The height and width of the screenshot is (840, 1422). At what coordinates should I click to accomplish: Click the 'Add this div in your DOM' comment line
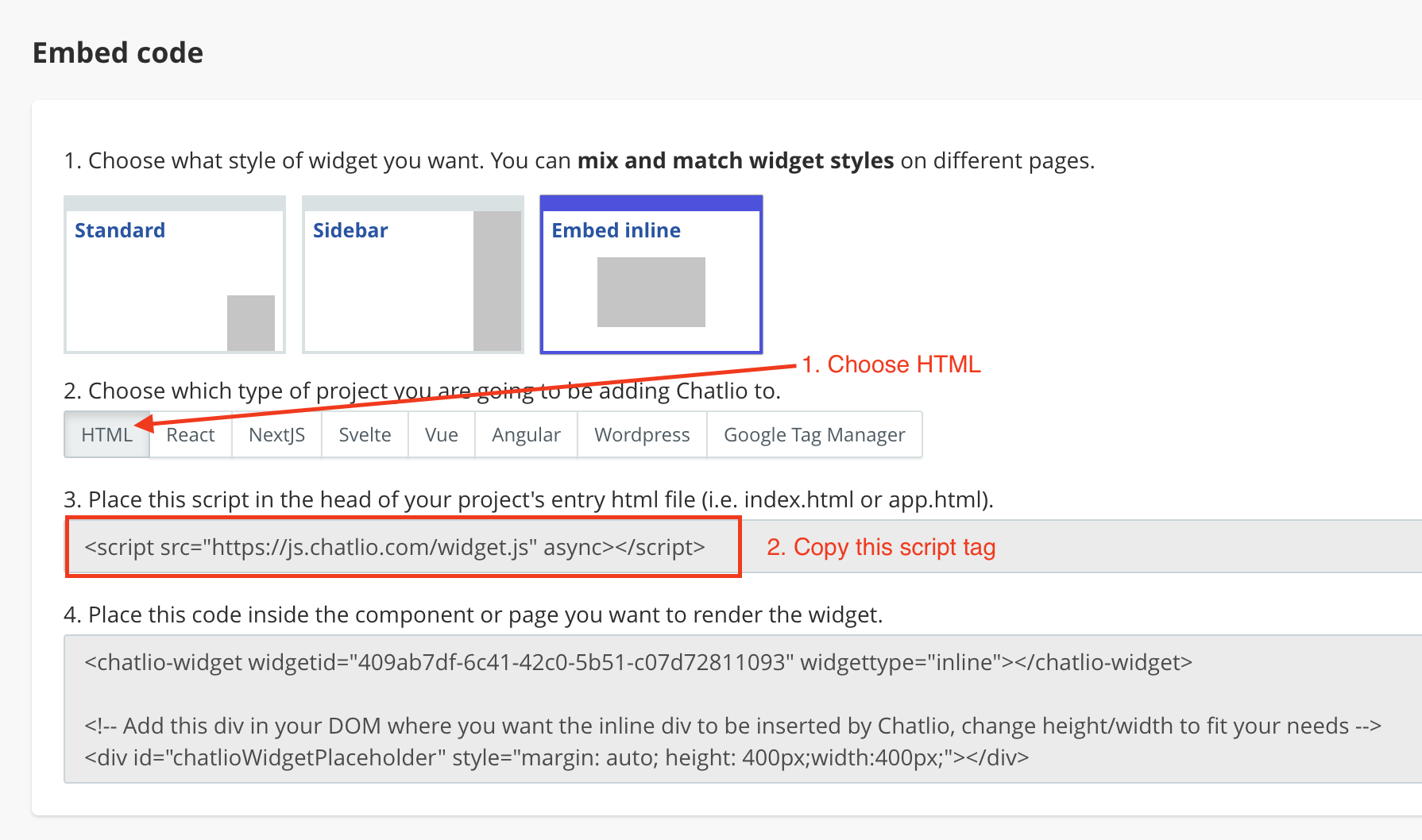coord(732,726)
